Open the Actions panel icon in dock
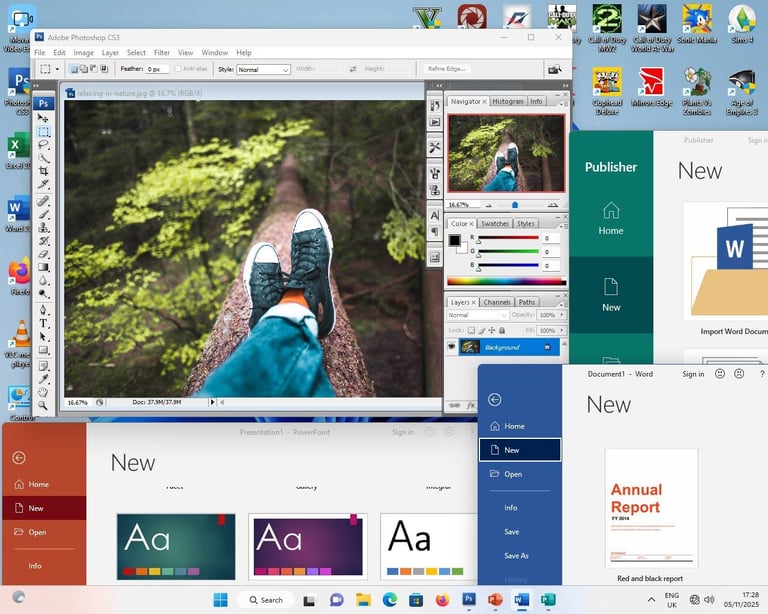The width and height of the screenshot is (768, 614). [x=434, y=122]
